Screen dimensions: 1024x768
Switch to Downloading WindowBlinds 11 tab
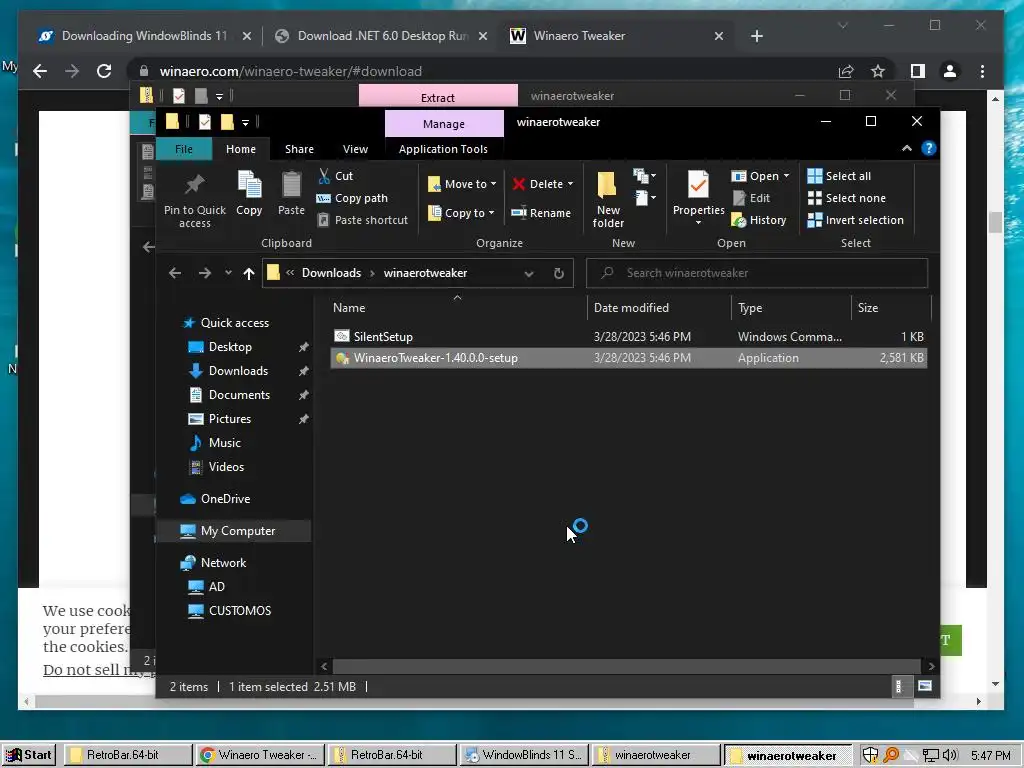tap(144, 36)
